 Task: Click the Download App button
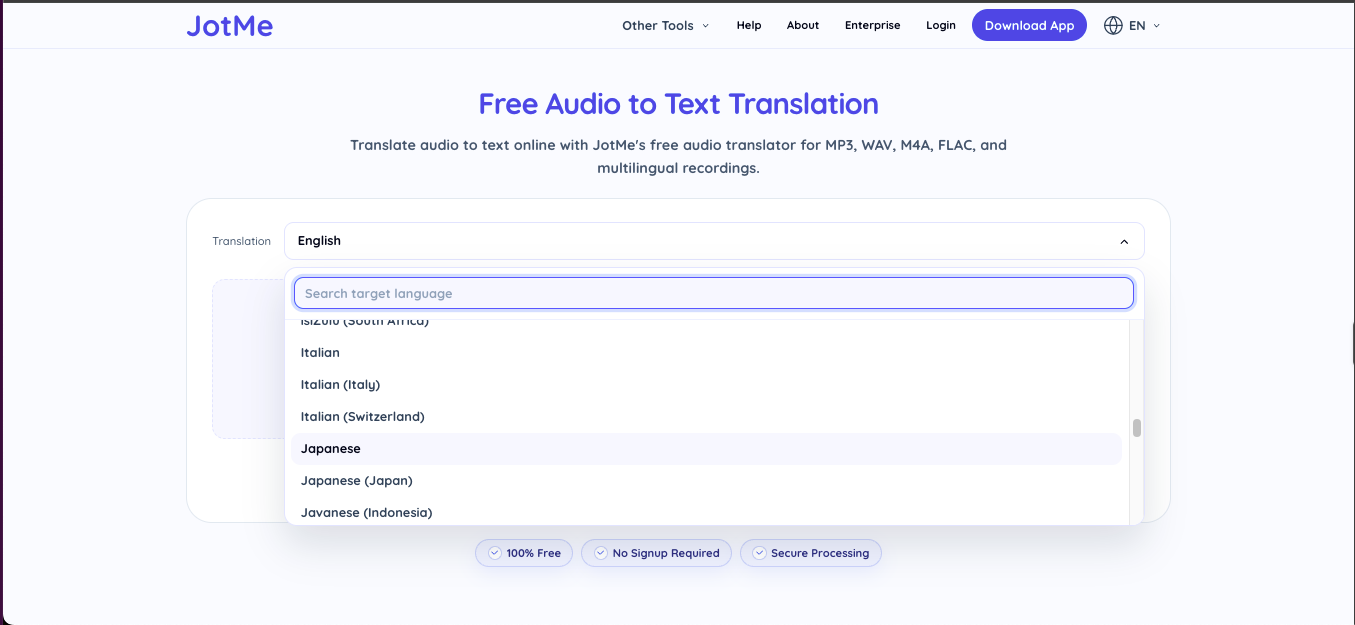pos(1029,26)
